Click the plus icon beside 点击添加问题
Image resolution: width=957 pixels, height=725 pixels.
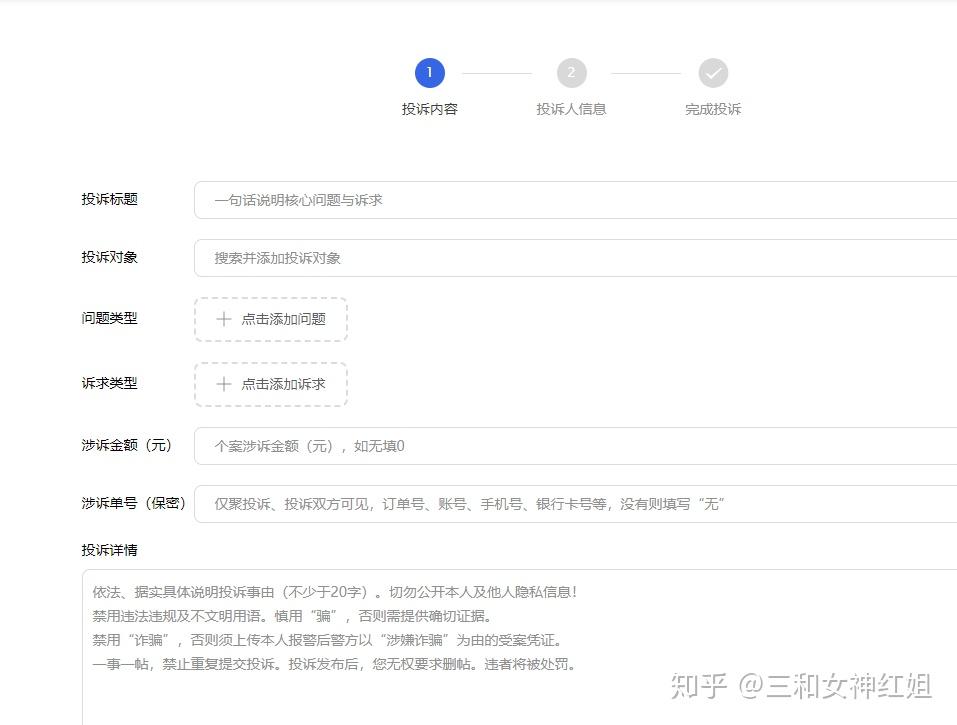click(x=223, y=319)
